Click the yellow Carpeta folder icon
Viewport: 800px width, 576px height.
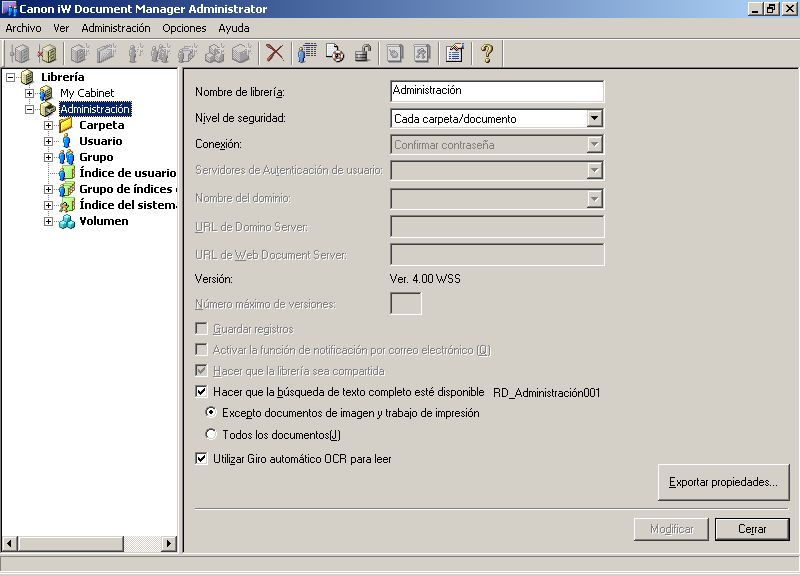coord(66,125)
